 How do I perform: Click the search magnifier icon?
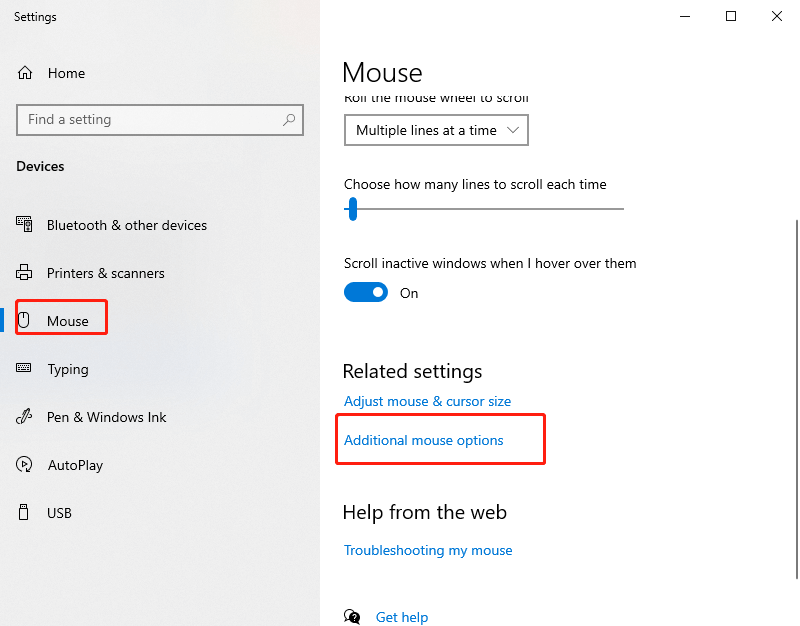coord(289,120)
